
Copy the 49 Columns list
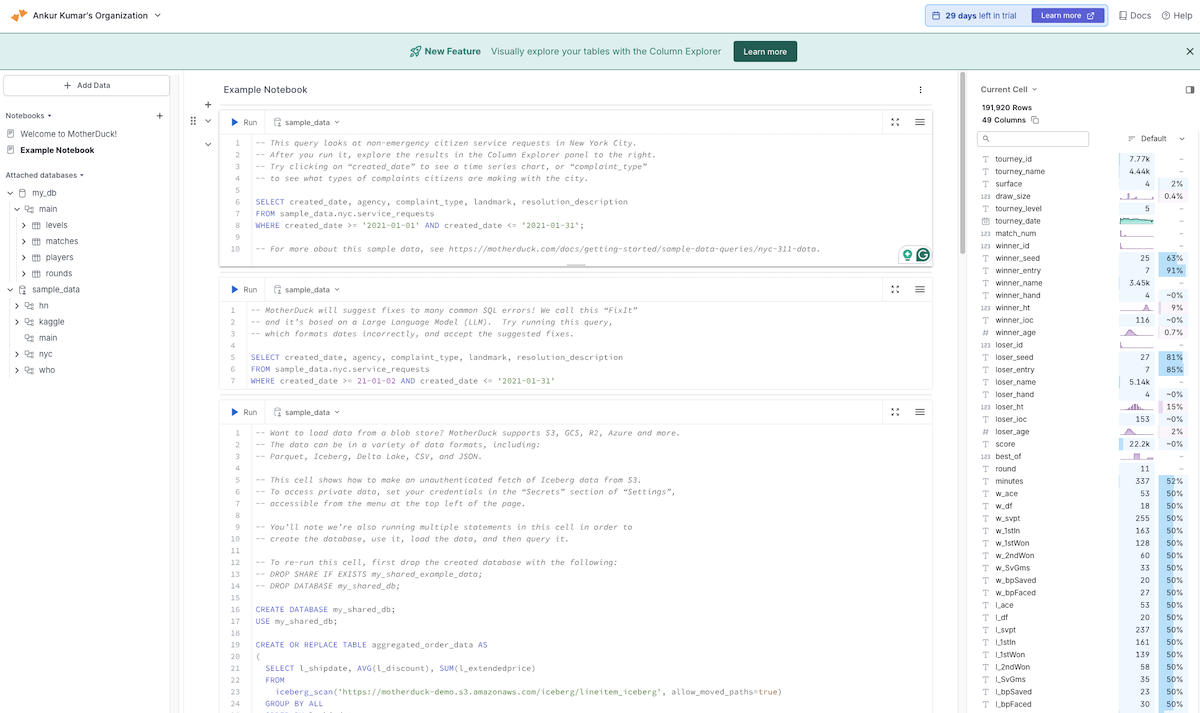click(1035, 120)
